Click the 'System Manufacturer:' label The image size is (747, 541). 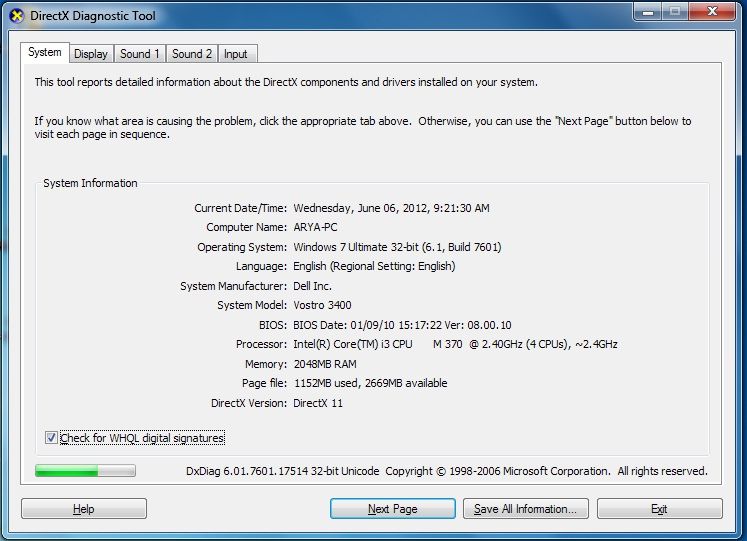pos(234,286)
